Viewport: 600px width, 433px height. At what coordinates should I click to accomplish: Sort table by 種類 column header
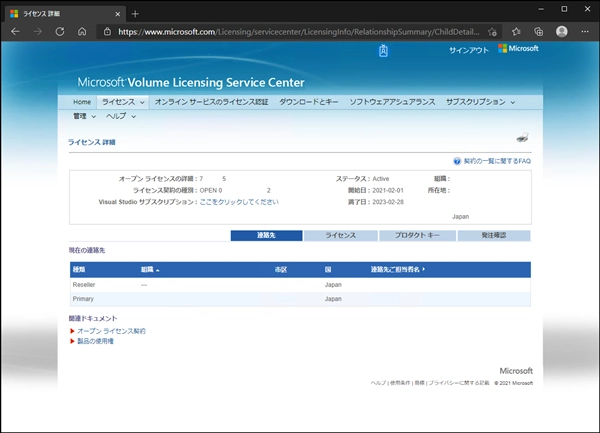coord(79,269)
